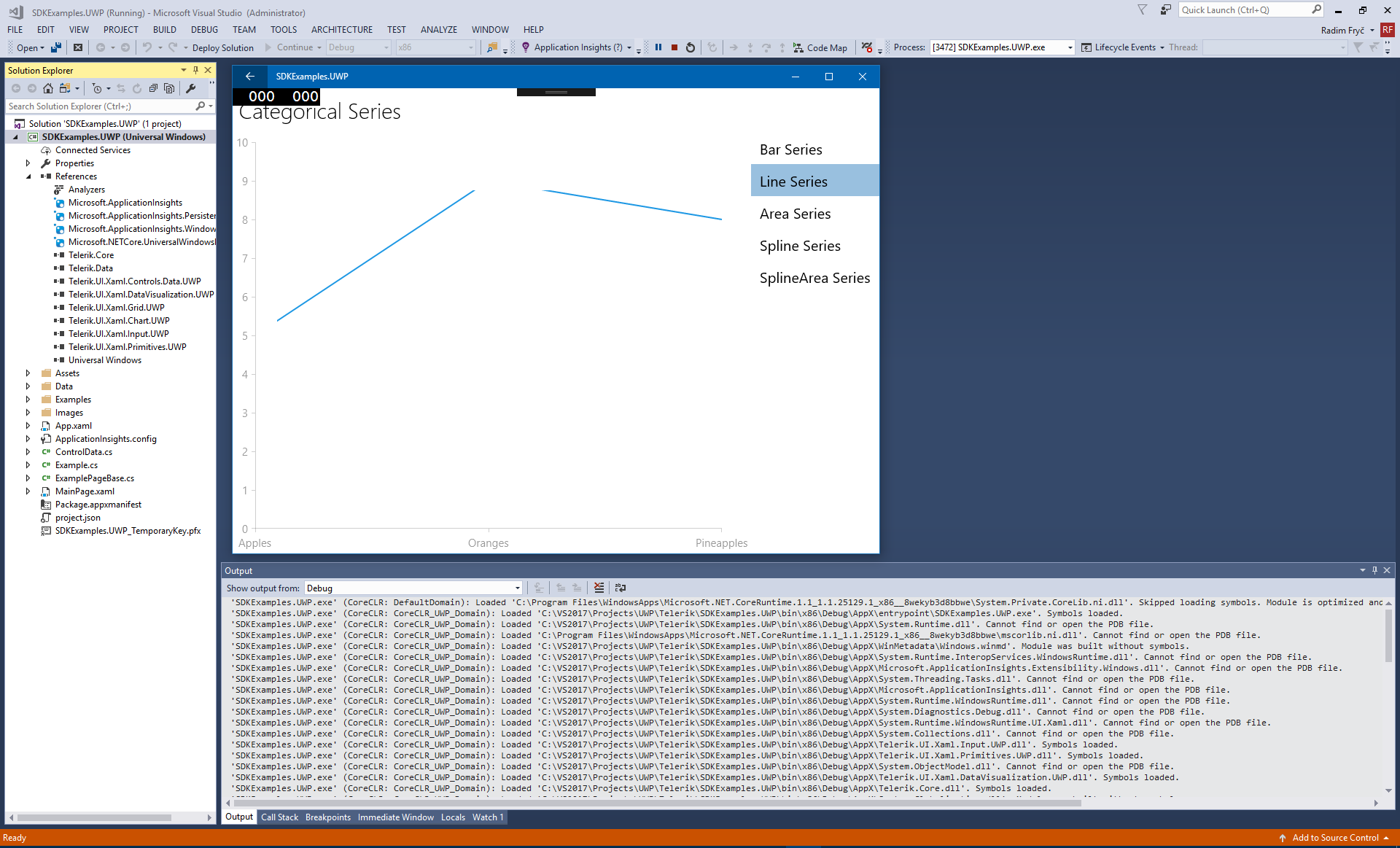
Task: Toggle word wrap in Output window
Action: pyautogui.click(x=621, y=588)
